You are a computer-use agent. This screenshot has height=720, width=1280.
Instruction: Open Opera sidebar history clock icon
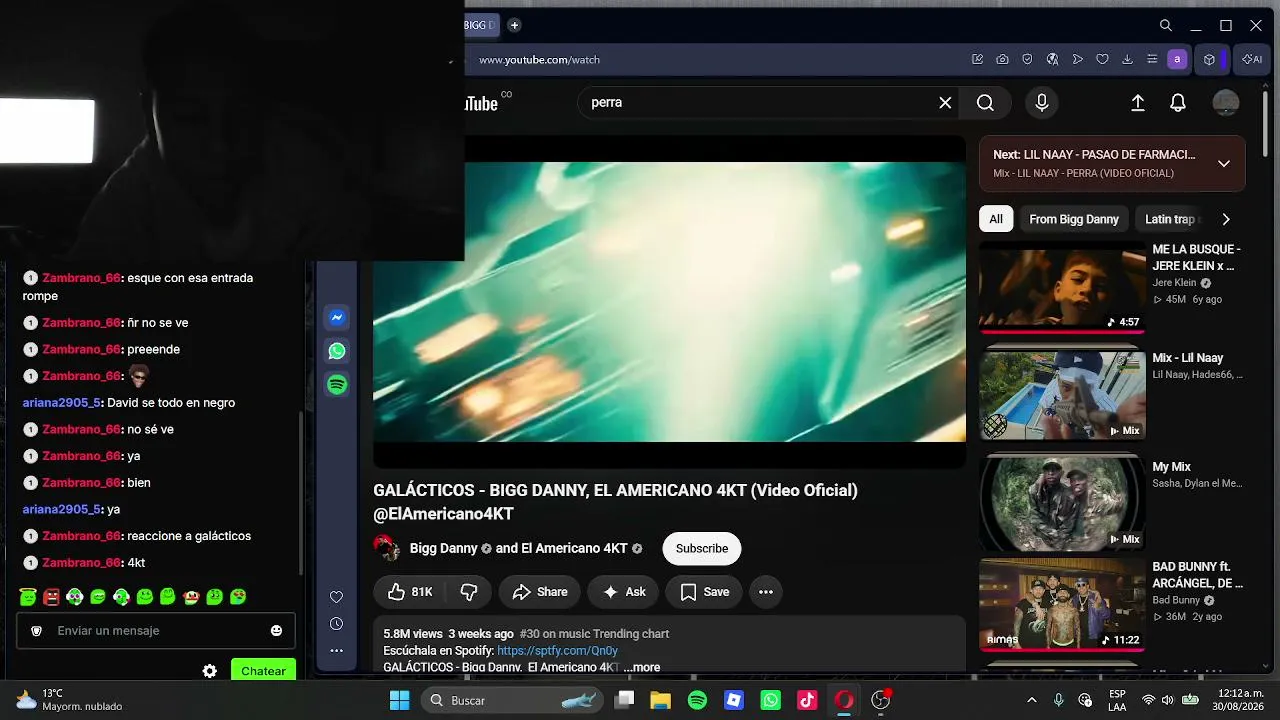[337, 624]
